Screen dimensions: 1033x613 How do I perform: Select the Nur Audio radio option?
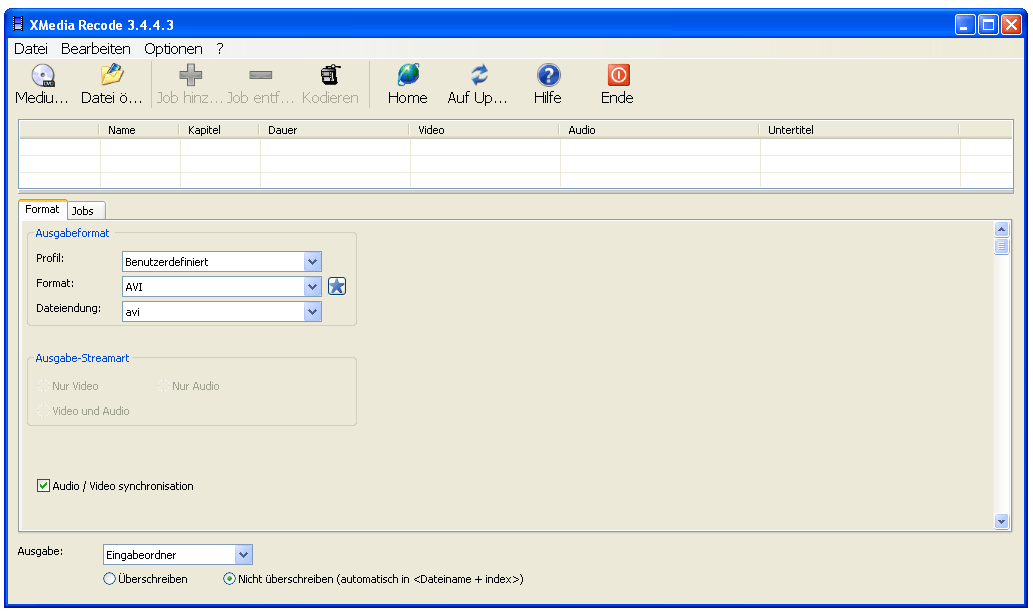point(163,386)
